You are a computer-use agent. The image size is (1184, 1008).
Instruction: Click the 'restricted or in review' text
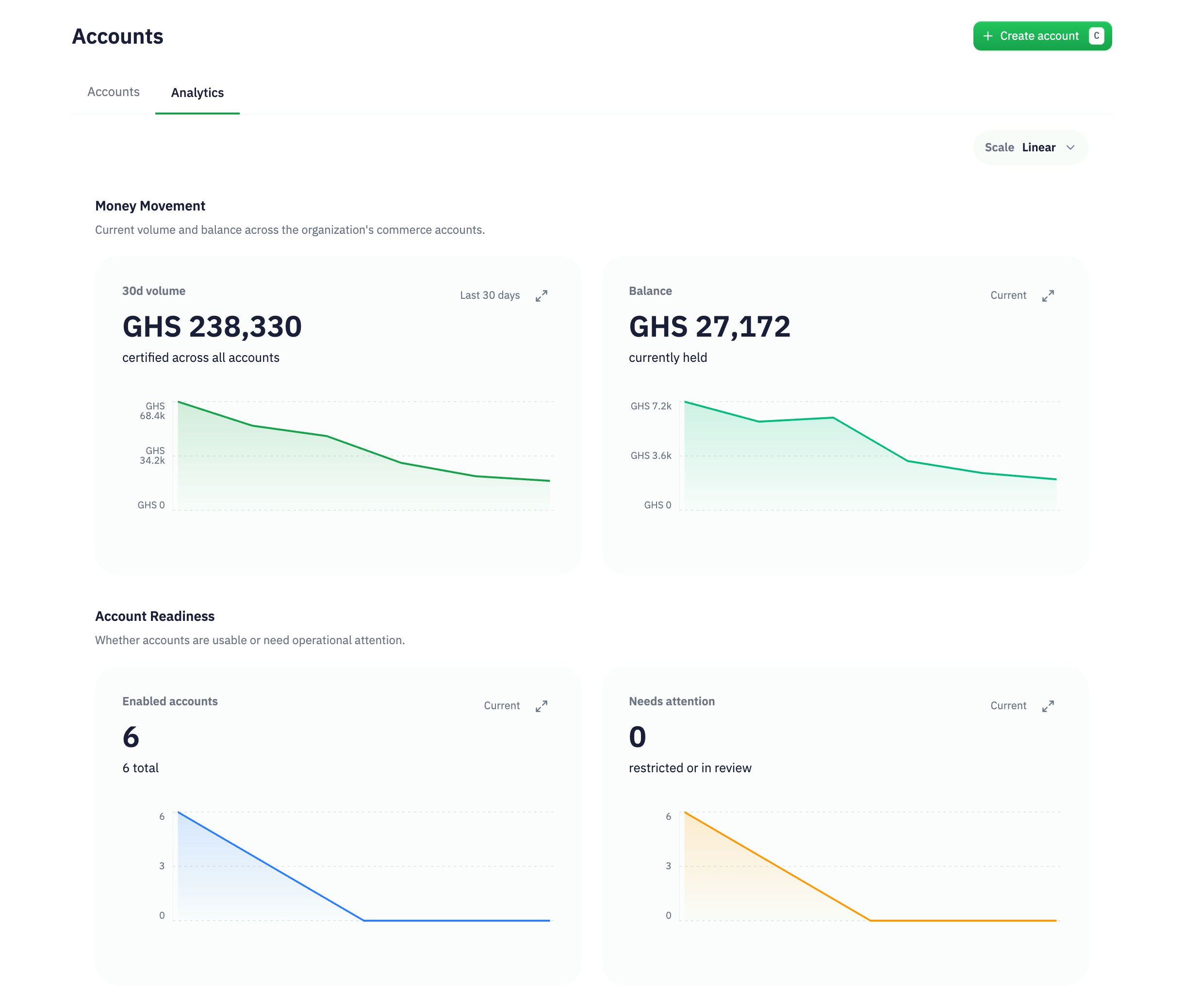(690, 767)
